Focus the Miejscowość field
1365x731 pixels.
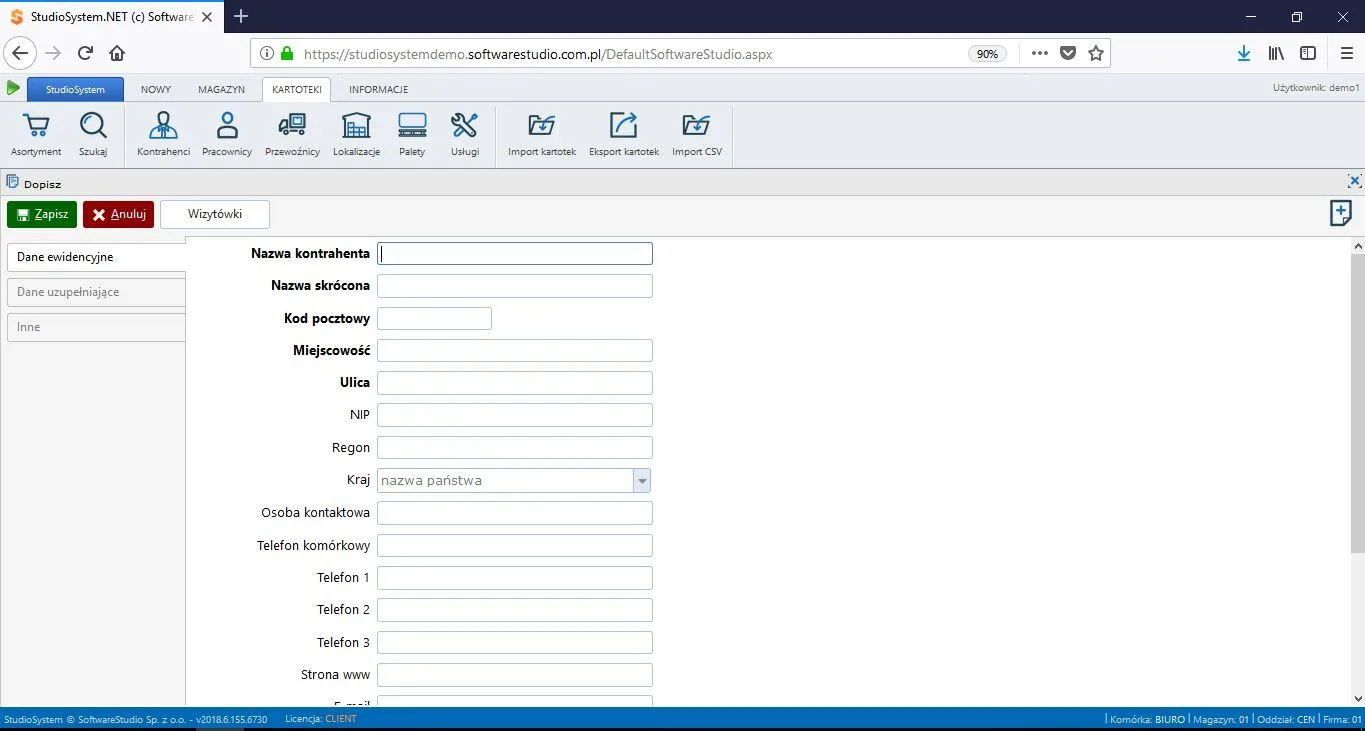[x=515, y=350]
